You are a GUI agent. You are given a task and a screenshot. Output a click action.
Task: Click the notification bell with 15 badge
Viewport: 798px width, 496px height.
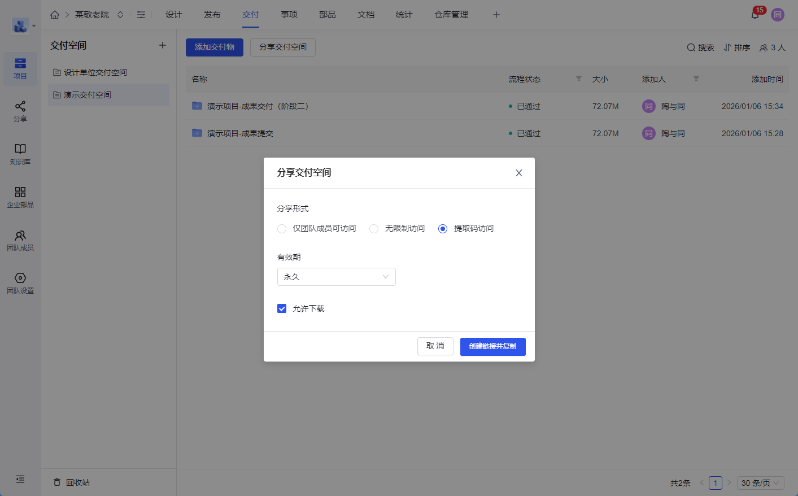(755, 15)
